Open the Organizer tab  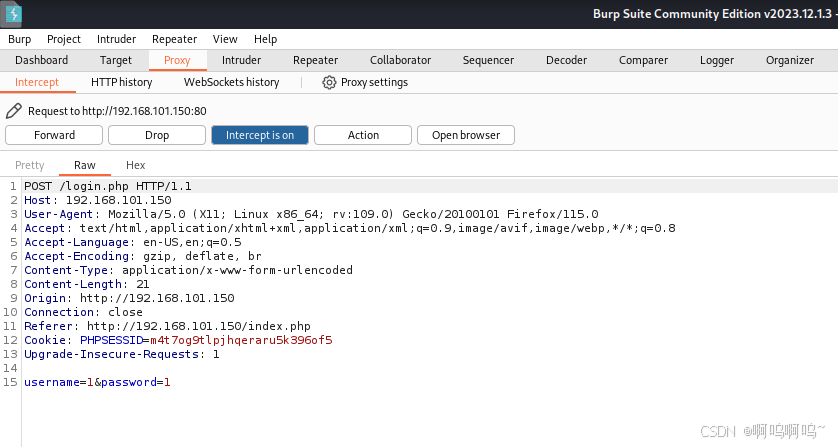pyautogui.click(x=790, y=60)
